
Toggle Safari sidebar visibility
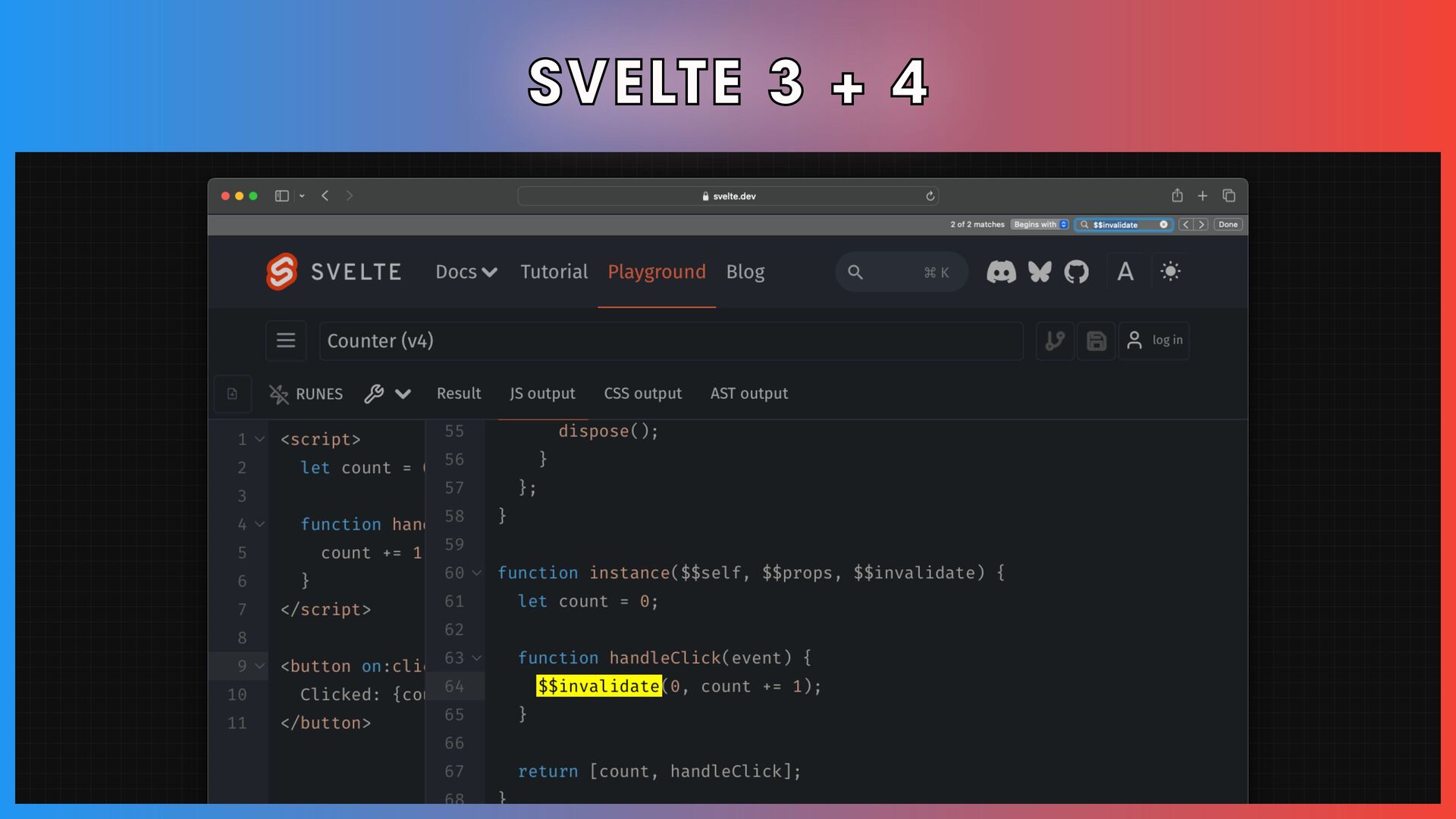click(x=281, y=196)
